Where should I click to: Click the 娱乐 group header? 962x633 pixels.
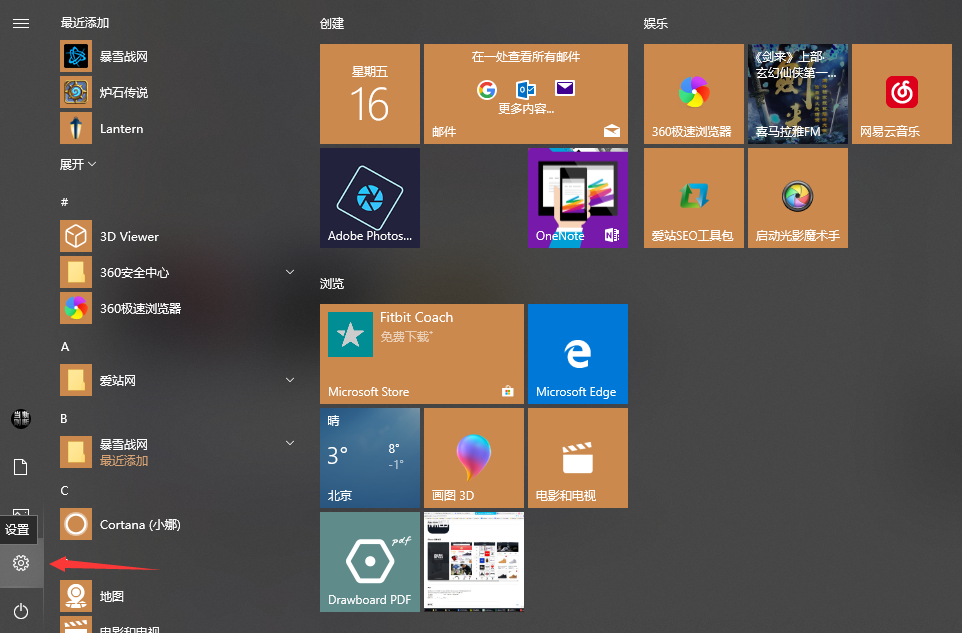[x=656, y=23]
